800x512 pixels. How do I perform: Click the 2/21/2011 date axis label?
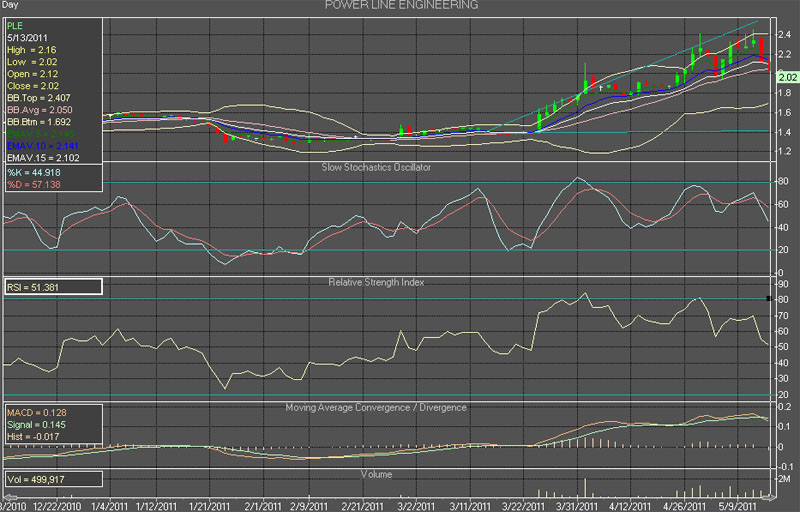362,506
